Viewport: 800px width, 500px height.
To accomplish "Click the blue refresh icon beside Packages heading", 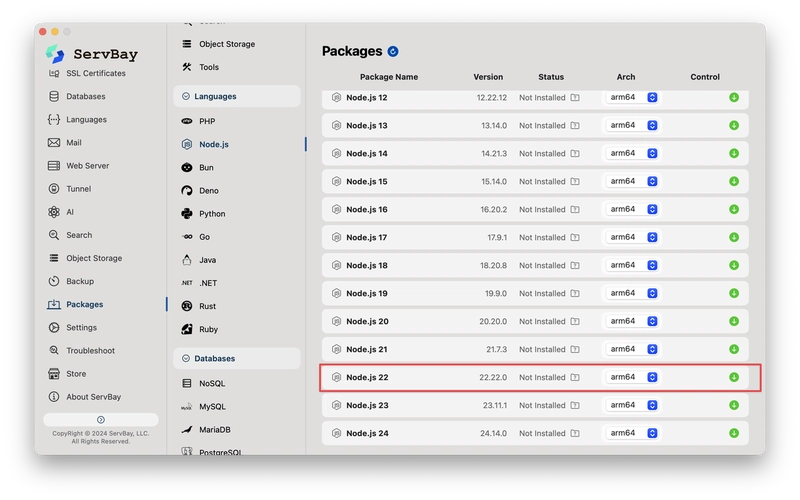I will [393, 51].
